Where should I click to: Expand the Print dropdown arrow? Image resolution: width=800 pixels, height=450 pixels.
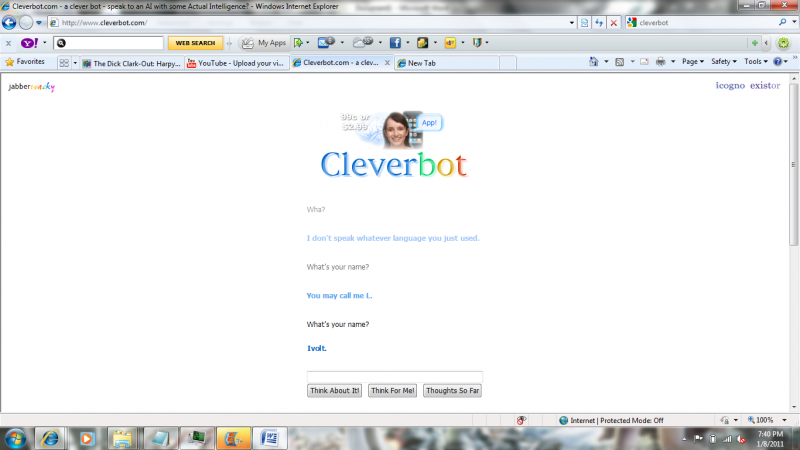click(673, 62)
